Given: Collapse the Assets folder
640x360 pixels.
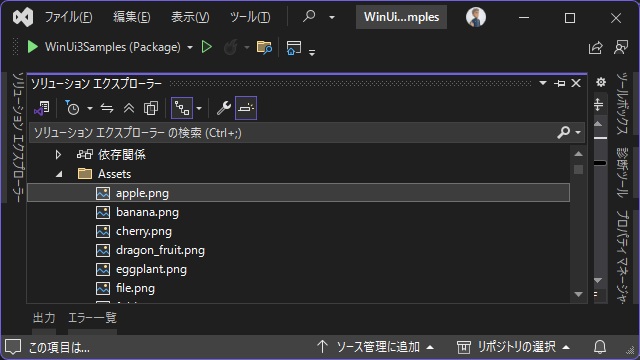Looking at the screenshot, I should [59, 174].
